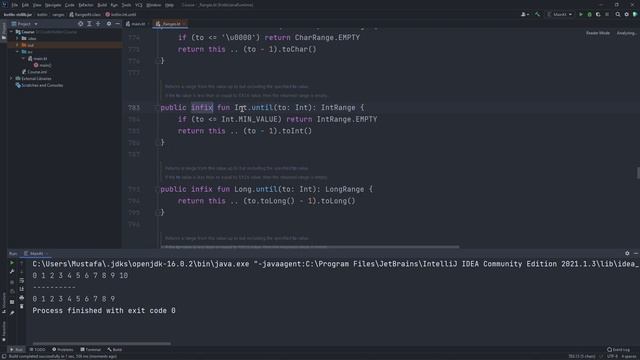Open Project panel gear options
The image size is (640, 360).
pyautogui.click(x=109, y=24)
